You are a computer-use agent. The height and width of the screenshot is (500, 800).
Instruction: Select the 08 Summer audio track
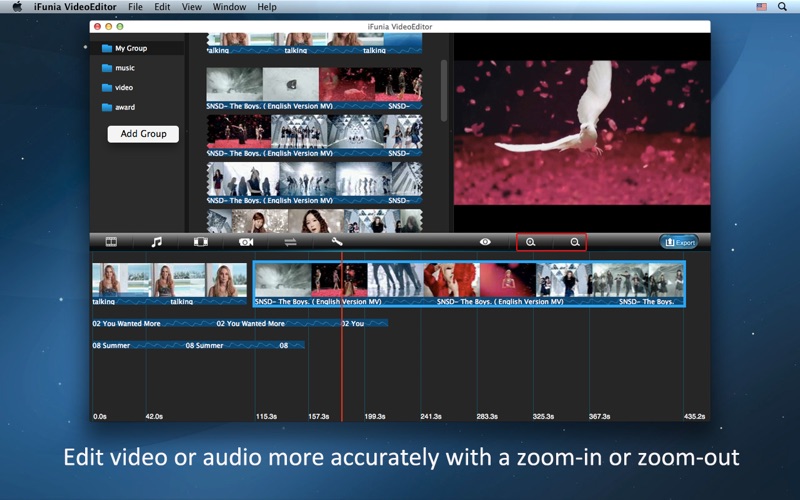[x=198, y=345]
